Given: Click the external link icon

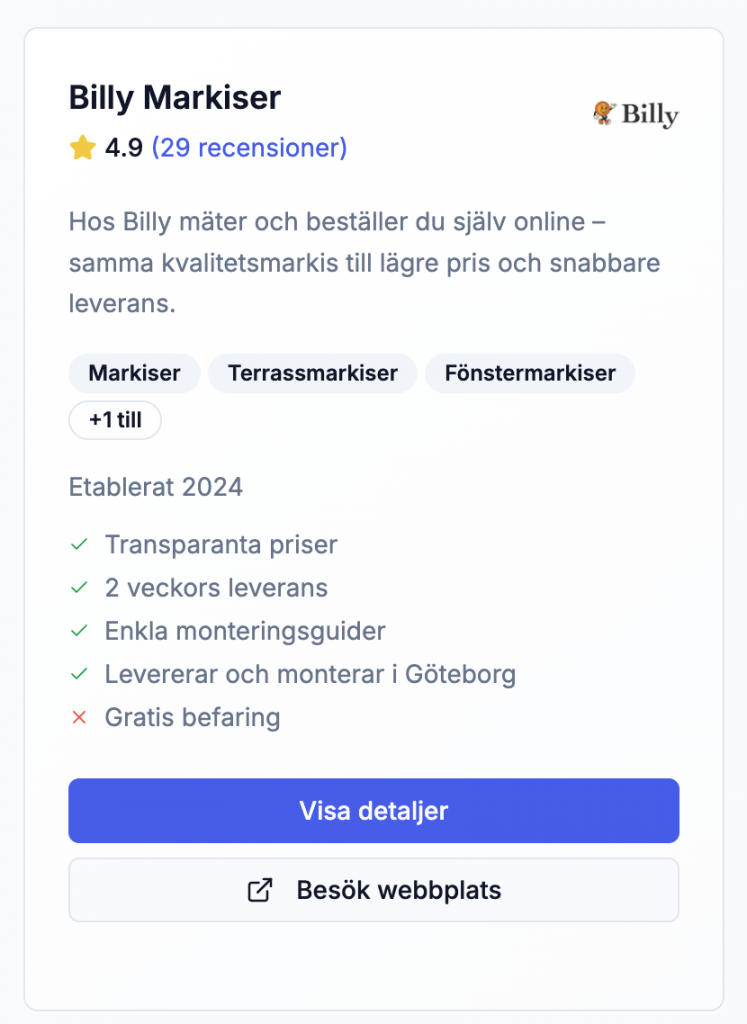Looking at the screenshot, I should pyautogui.click(x=260, y=889).
